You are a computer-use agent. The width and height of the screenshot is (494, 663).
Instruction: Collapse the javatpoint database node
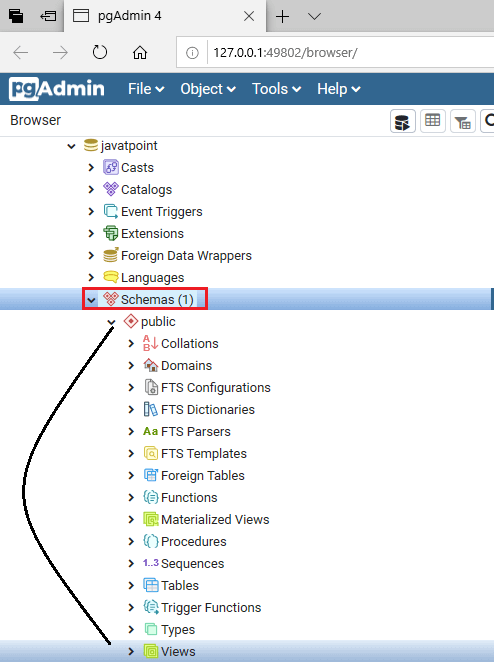click(71, 146)
